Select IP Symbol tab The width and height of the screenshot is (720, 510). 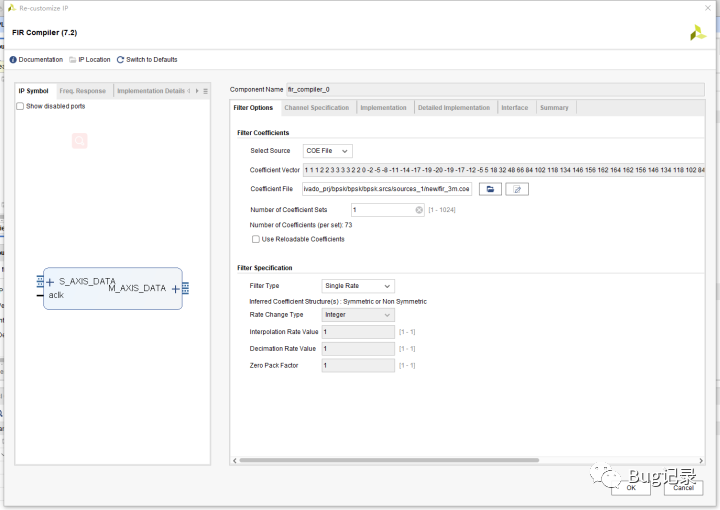click(34, 91)
